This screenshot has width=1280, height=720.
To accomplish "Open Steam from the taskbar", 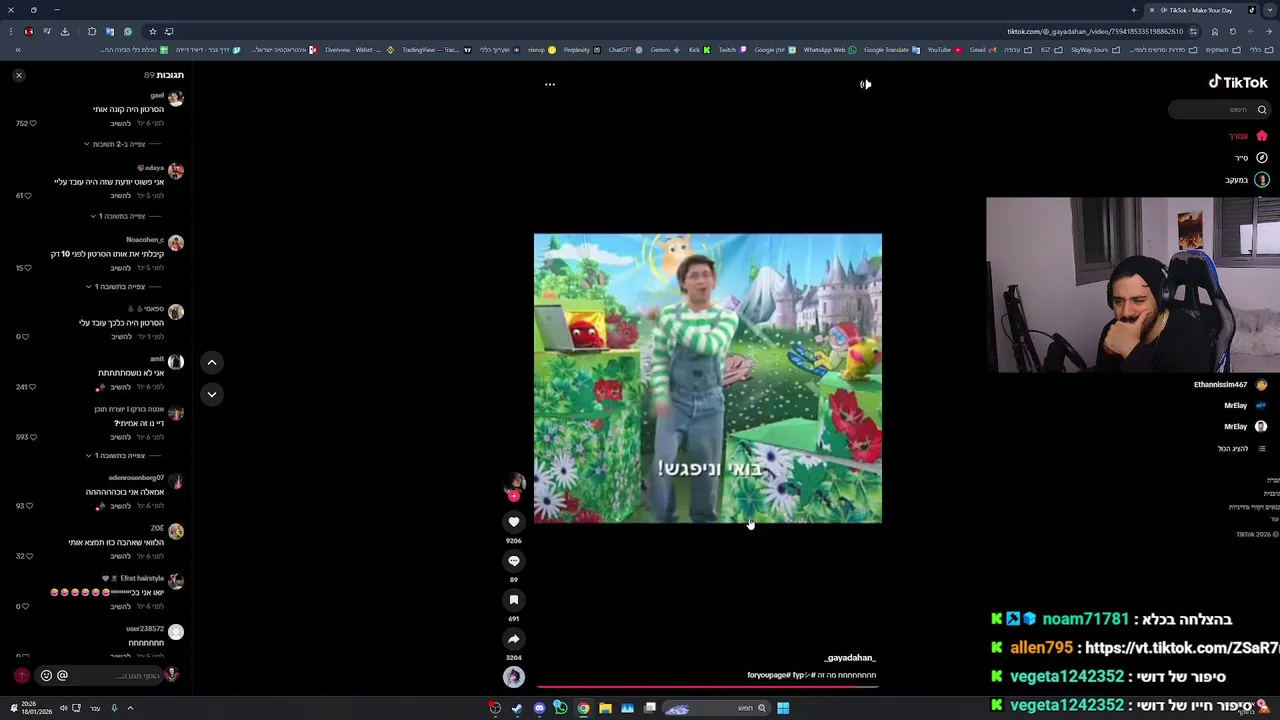I will pos(517,708).
